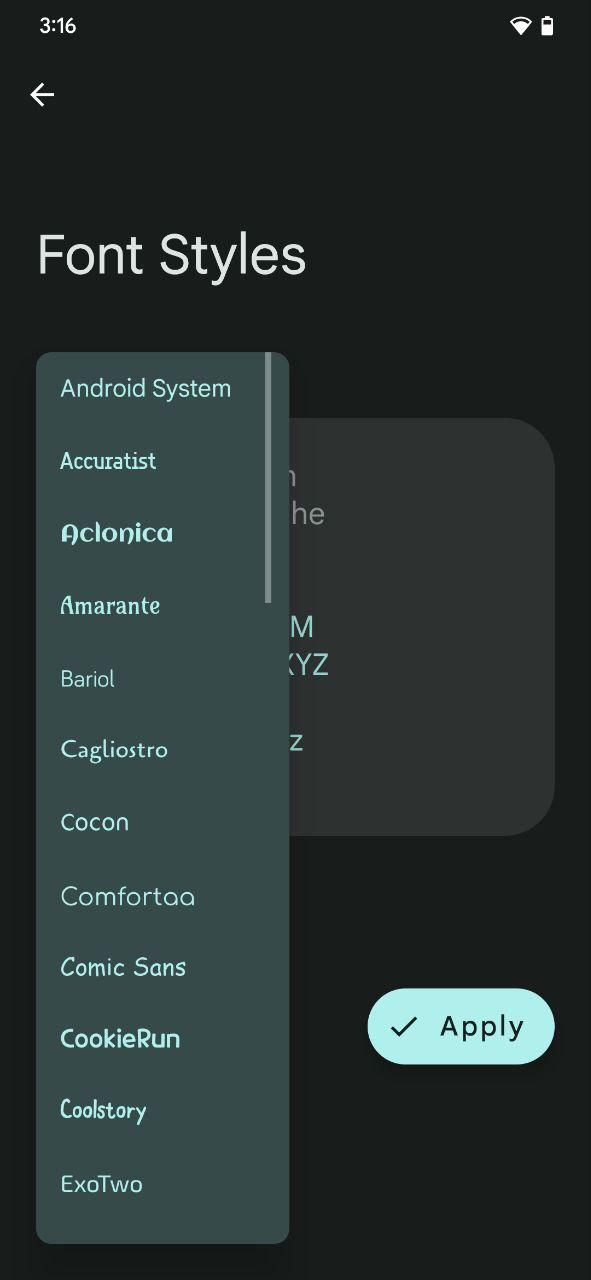Pick Aclonica from the font list
The width and height of the screenshot is (591, 1280).
tap(162, 533)
